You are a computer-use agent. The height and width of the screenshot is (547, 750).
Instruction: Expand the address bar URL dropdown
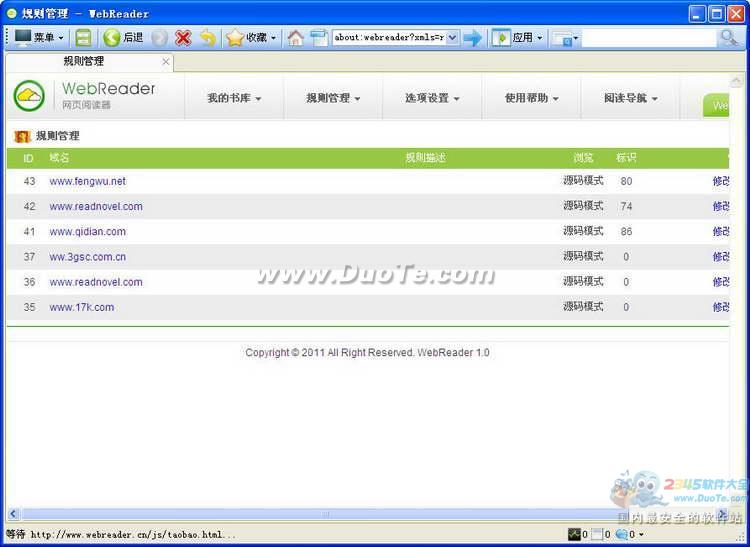pyautogui.click(x=452, y=37)
